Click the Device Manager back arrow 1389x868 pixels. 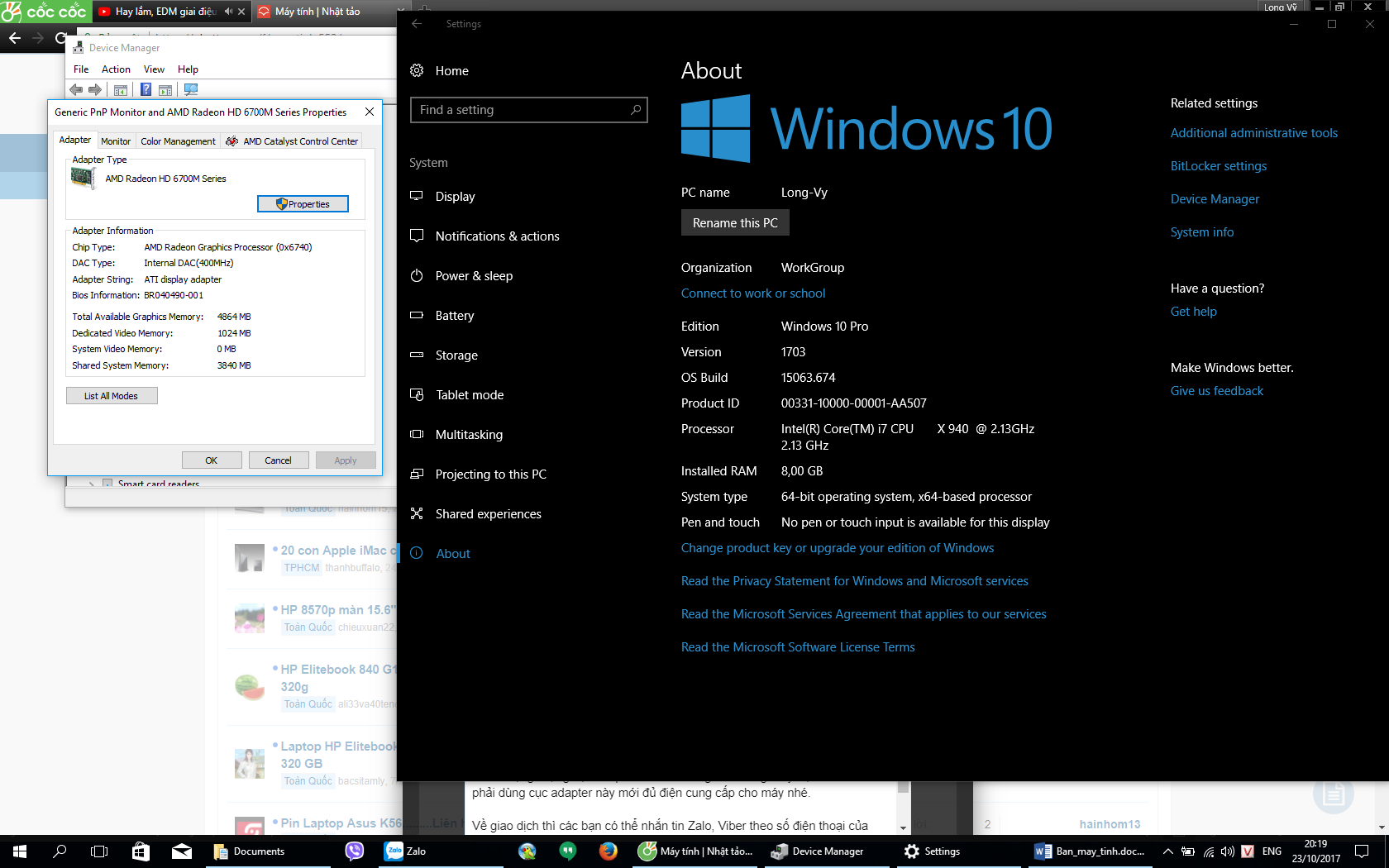76,90
